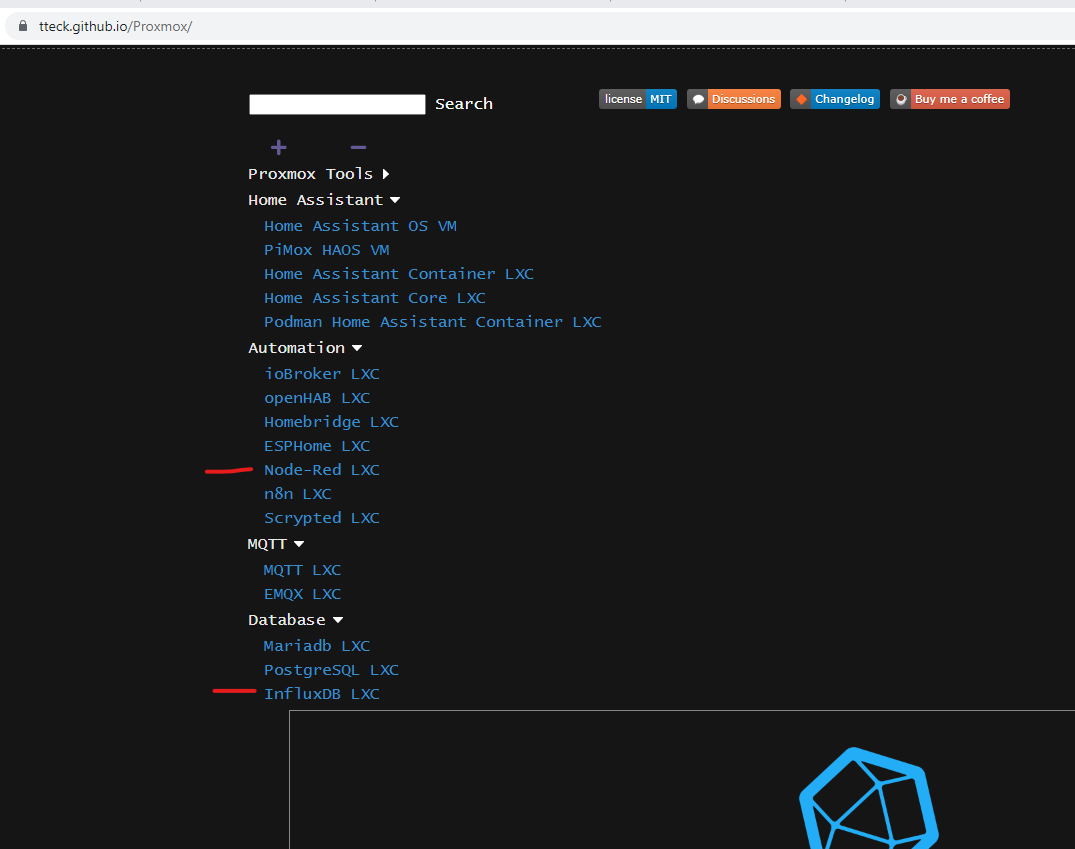Open MQTT LXC link
Screen dimensions: 1075x849
(302, 571)
